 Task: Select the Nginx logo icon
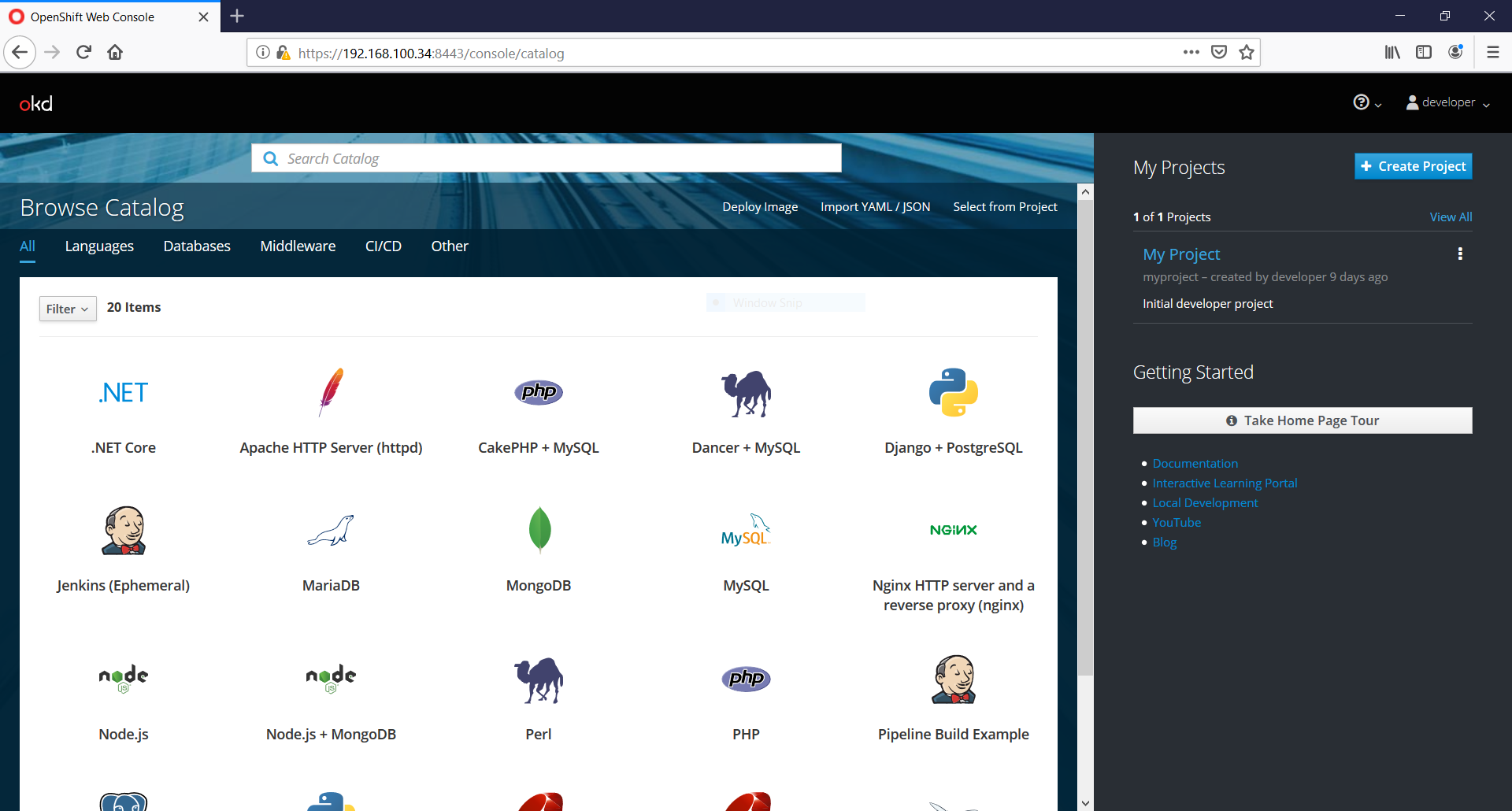click(954, 530)
